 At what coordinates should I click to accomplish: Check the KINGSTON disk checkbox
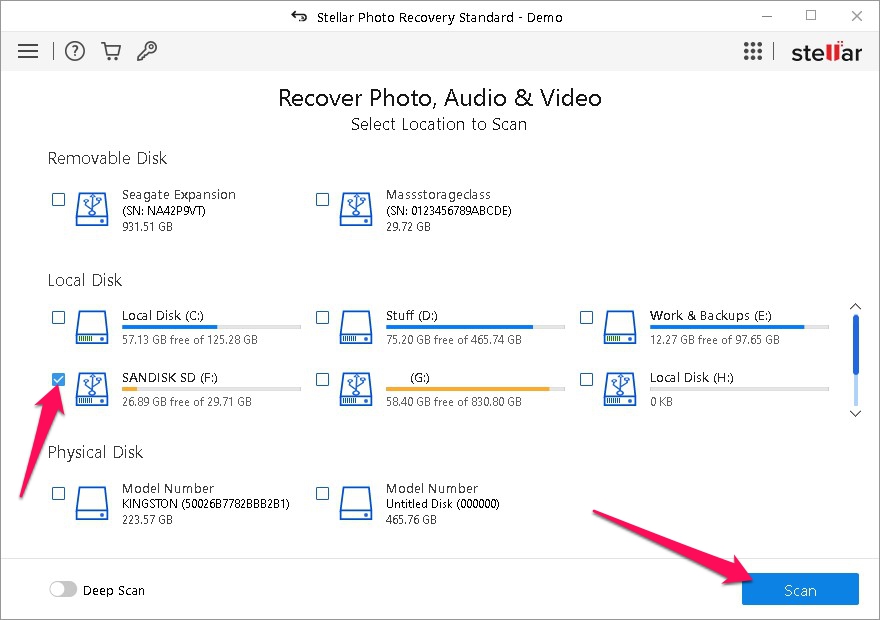pos(58,493)
